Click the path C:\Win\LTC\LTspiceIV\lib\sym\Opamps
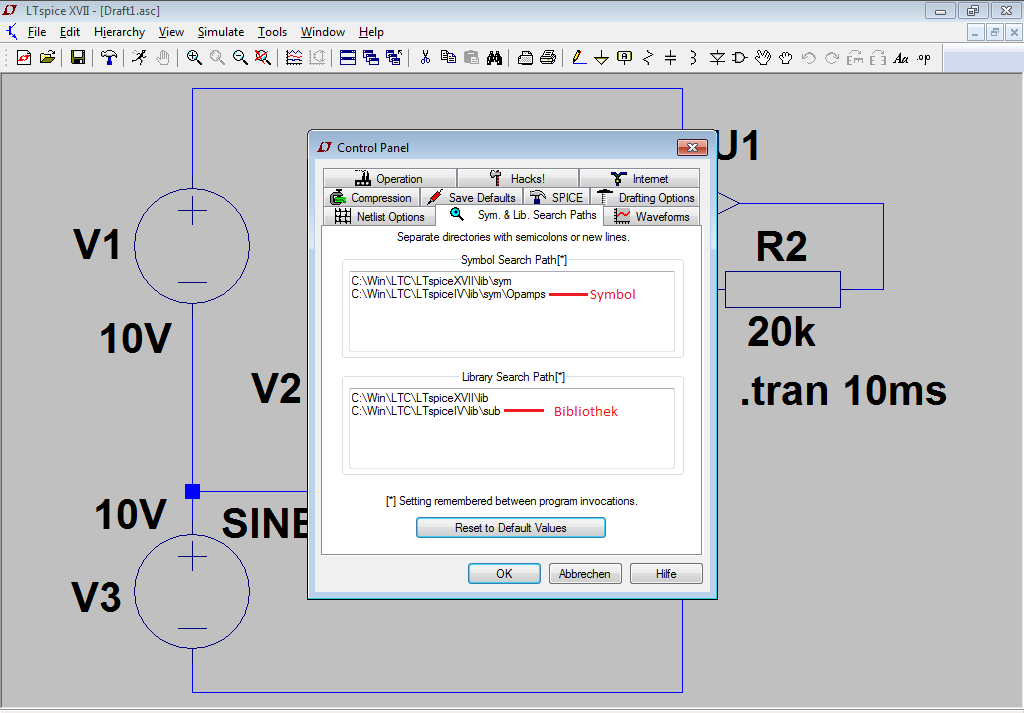 448,294
